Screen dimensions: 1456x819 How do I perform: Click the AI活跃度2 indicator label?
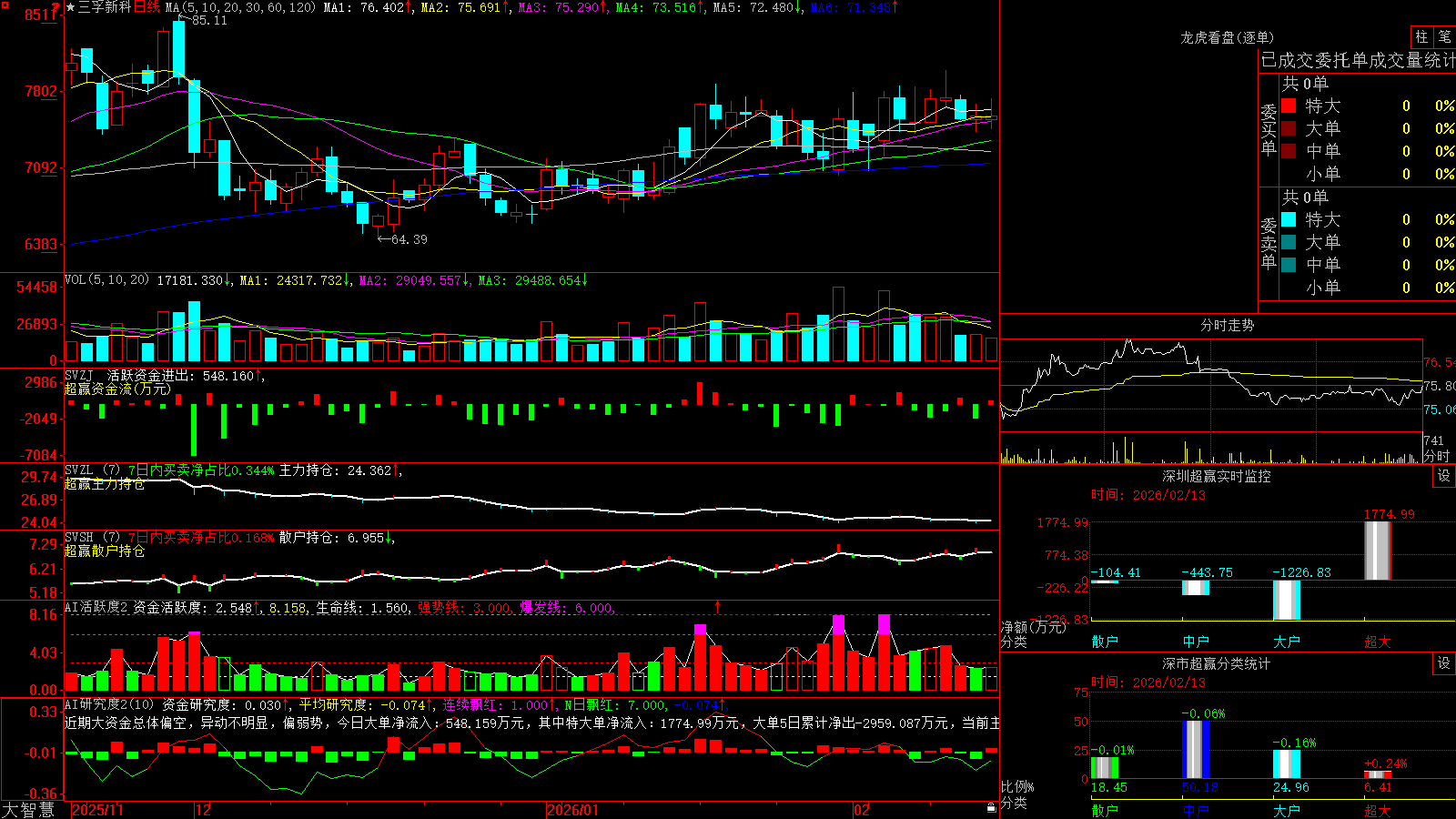point(96,607)
